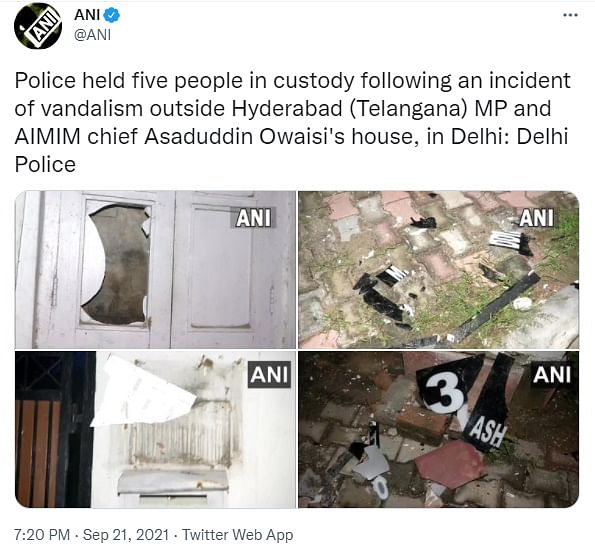The width and height of the screenshot is (595, 548).
Task: Open ANI profile avatar
Action: point(38,25)
